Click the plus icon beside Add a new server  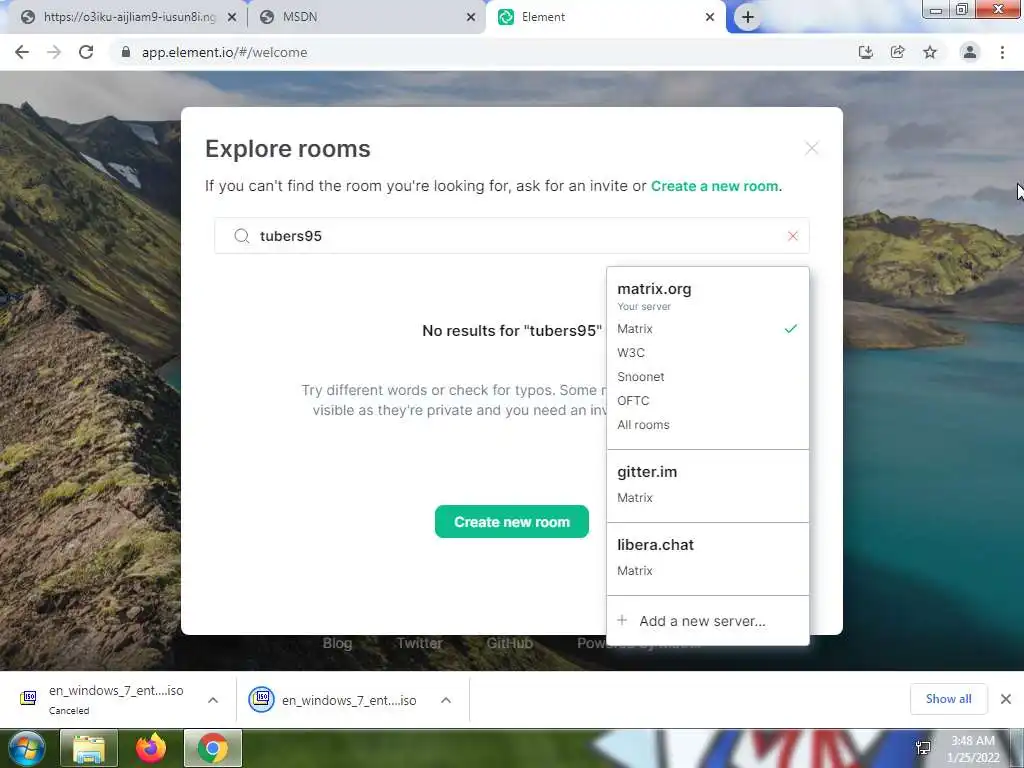point(622,620)
